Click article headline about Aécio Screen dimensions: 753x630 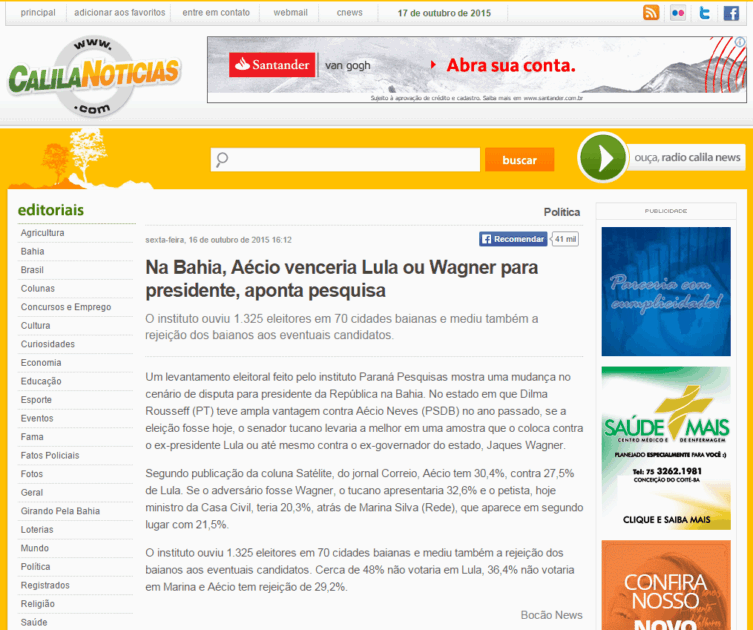point(342,279)
